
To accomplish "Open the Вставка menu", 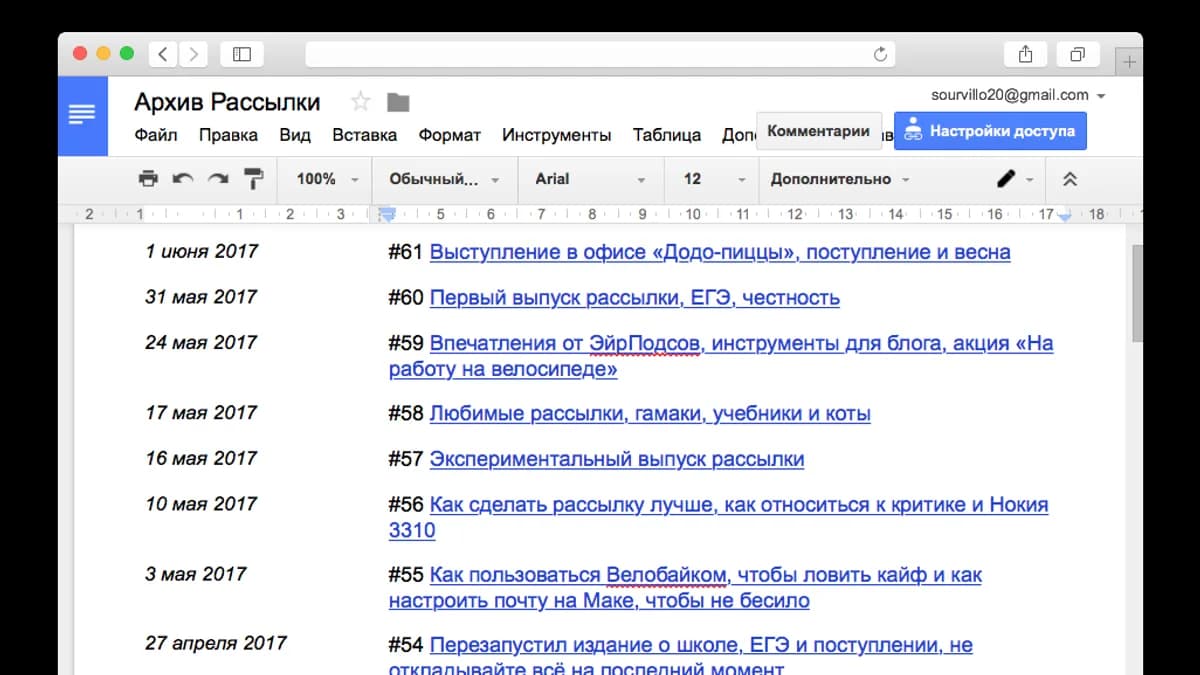I will [364, 135].
